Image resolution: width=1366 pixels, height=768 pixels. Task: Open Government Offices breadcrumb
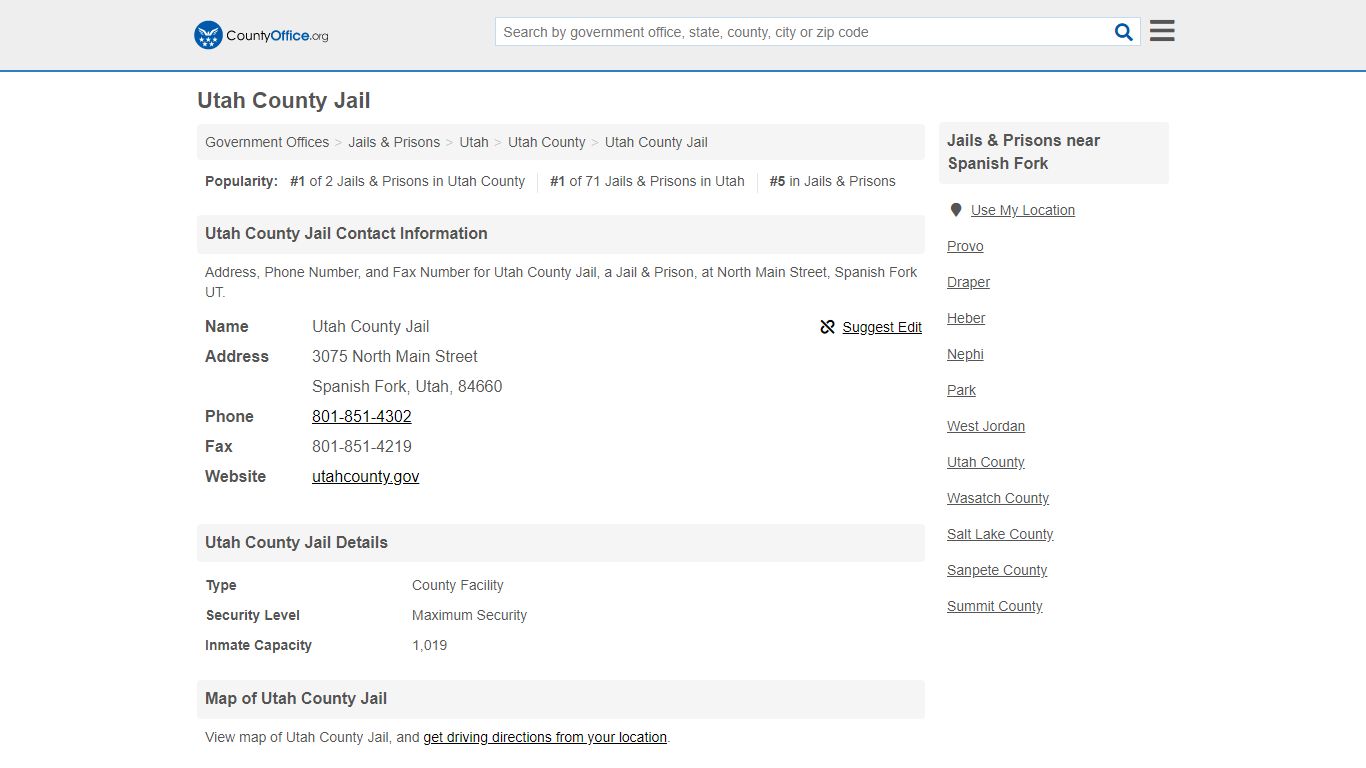(267, 142)
